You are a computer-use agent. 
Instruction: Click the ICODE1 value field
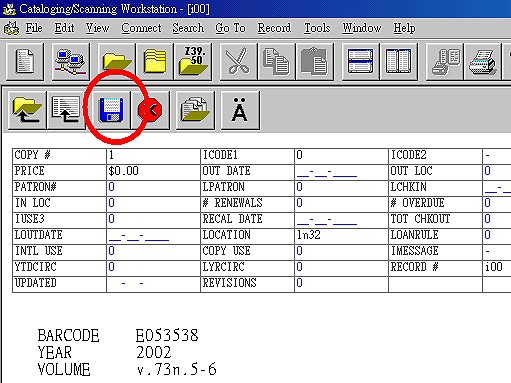click(341, 156)
